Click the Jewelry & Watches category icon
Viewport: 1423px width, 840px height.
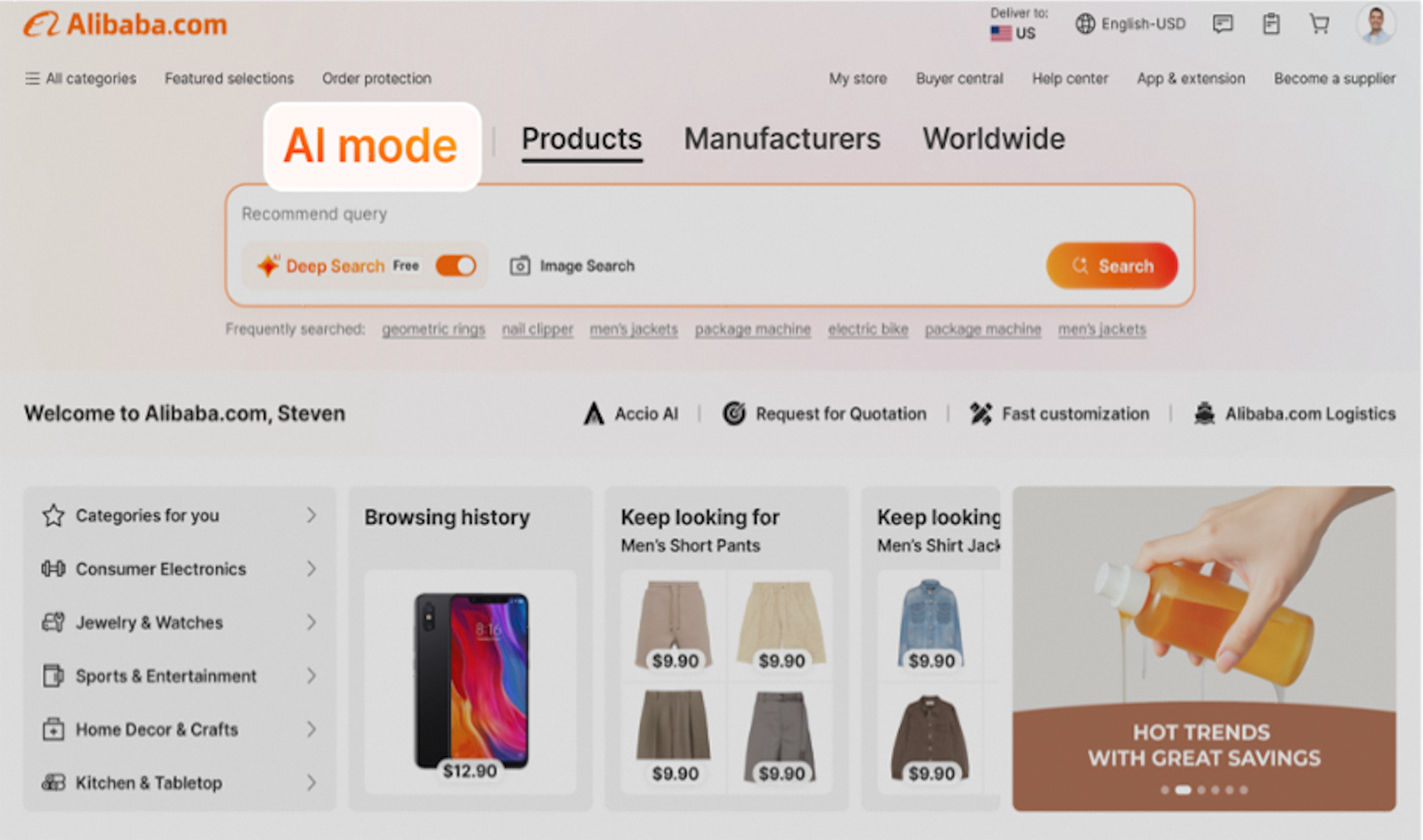click(x=53, y=622)
